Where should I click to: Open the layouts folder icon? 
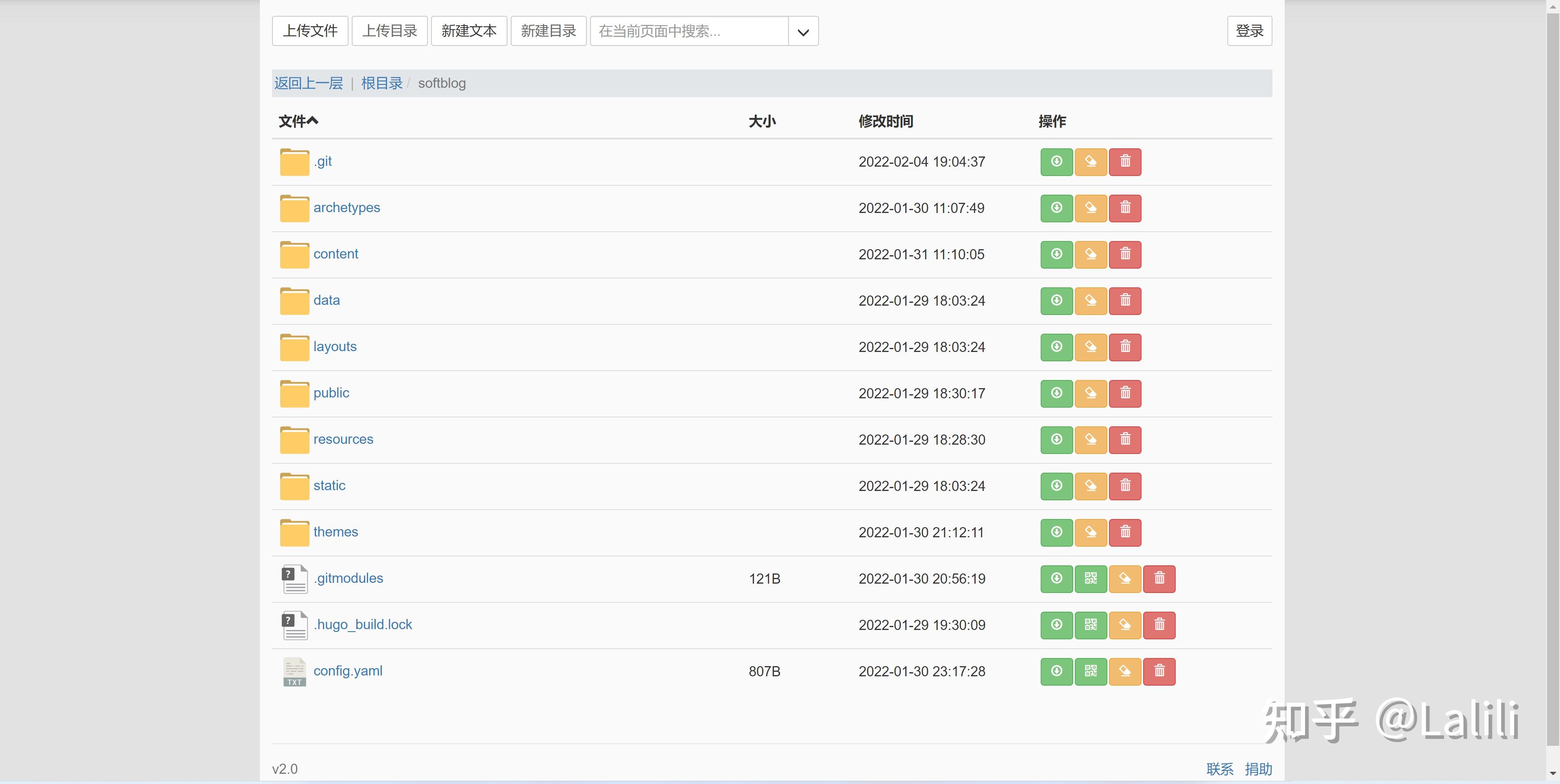(x=294, y=347)
